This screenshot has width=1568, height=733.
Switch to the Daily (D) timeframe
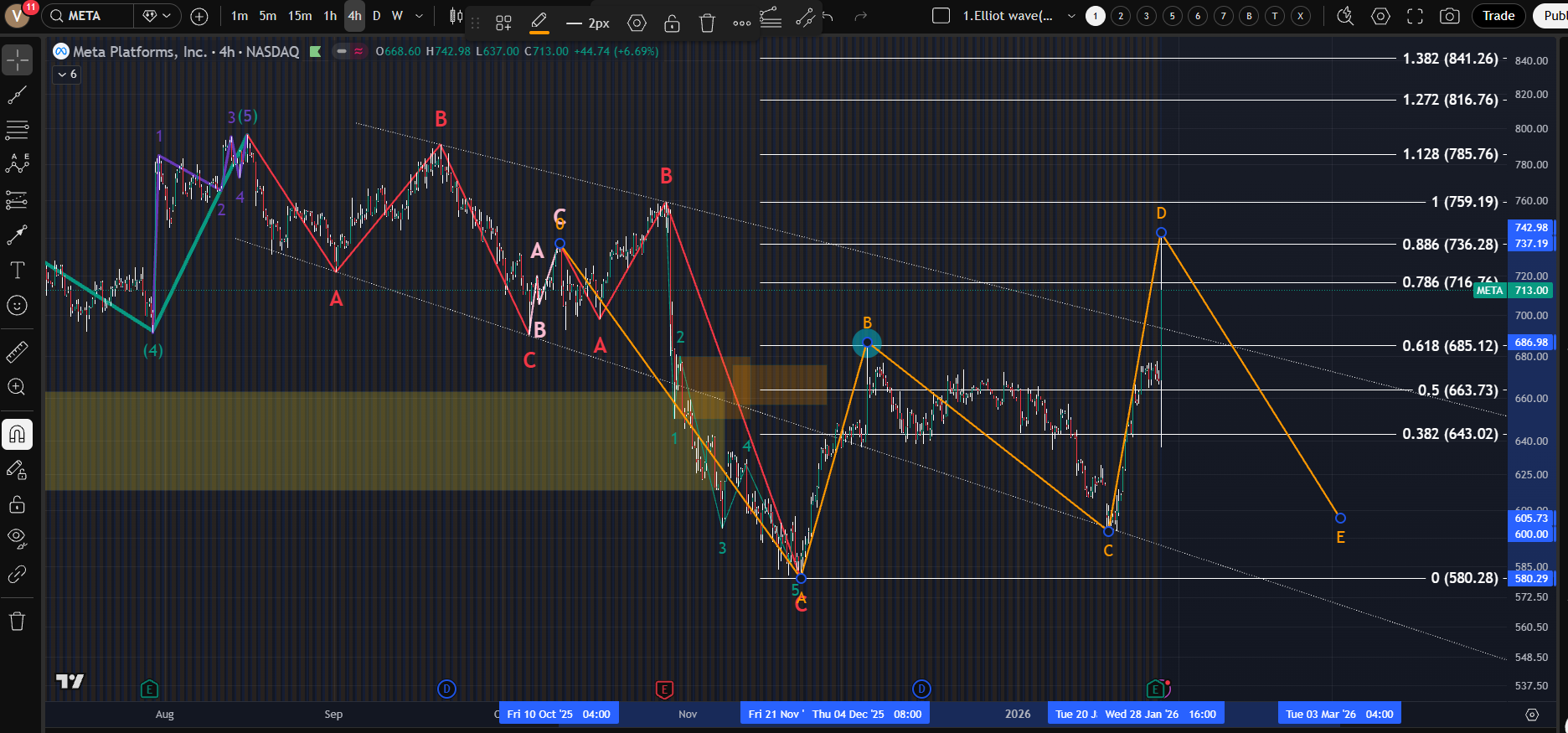click(376, 16)
